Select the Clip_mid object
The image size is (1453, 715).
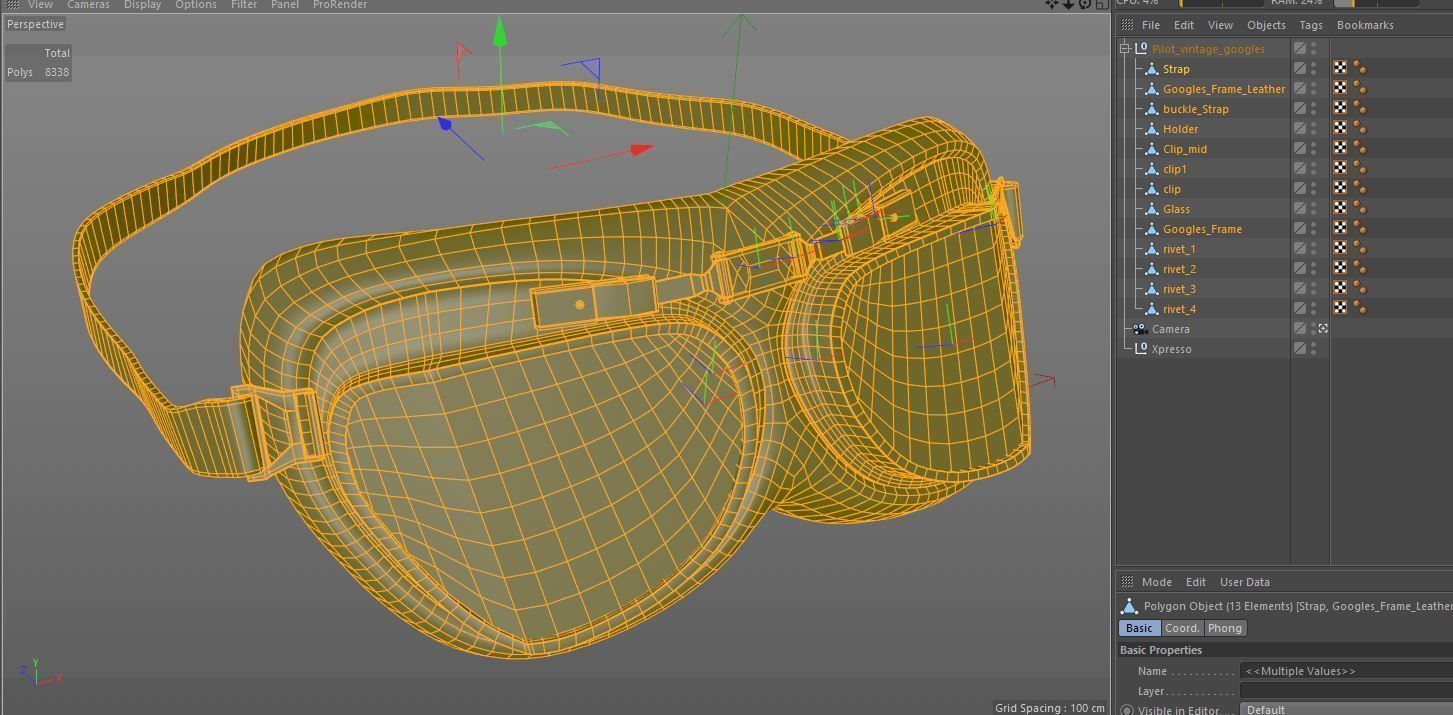click(1185, 149)
